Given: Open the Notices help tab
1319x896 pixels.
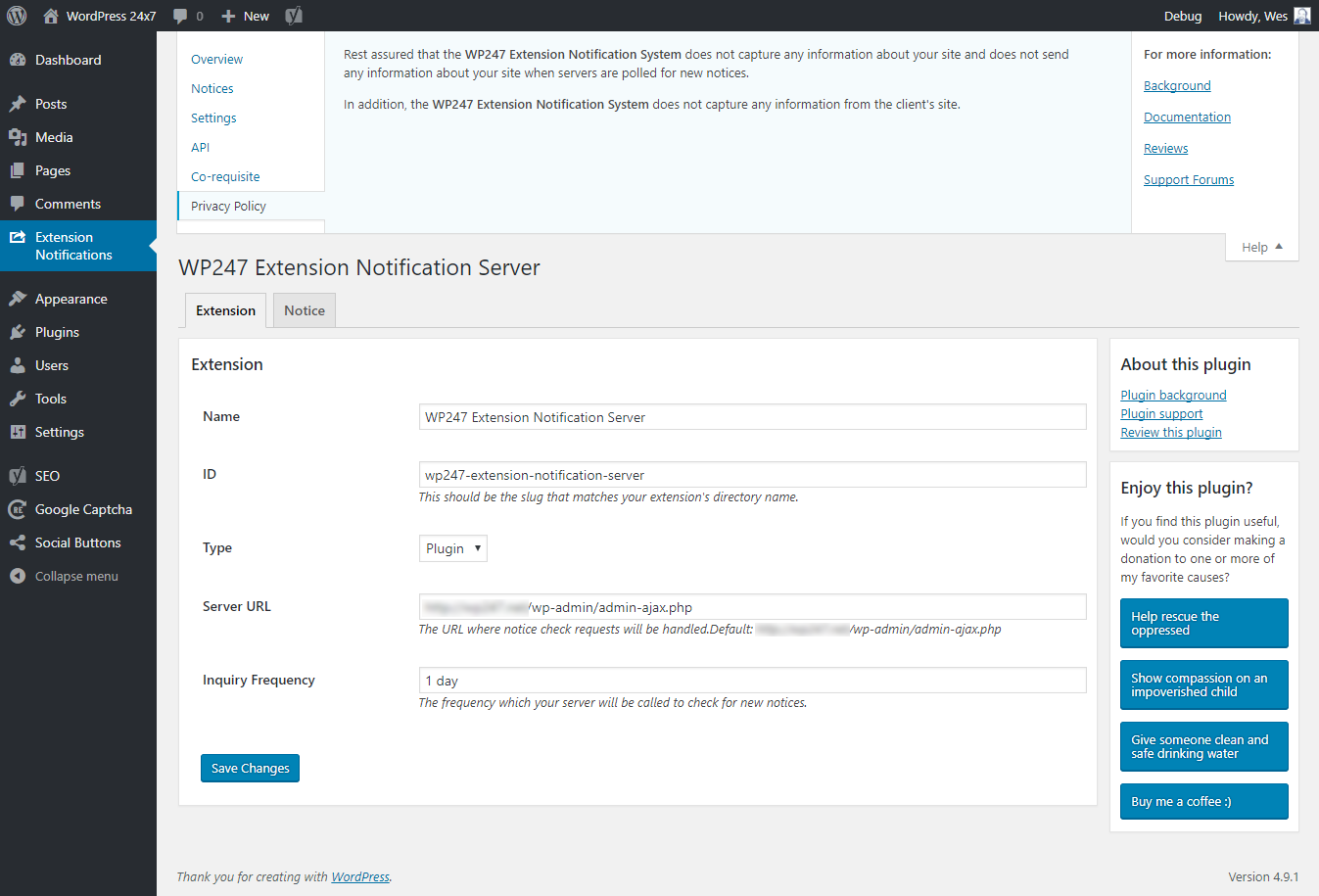Looking at the screenshot, I should click(x=212, y=88).
